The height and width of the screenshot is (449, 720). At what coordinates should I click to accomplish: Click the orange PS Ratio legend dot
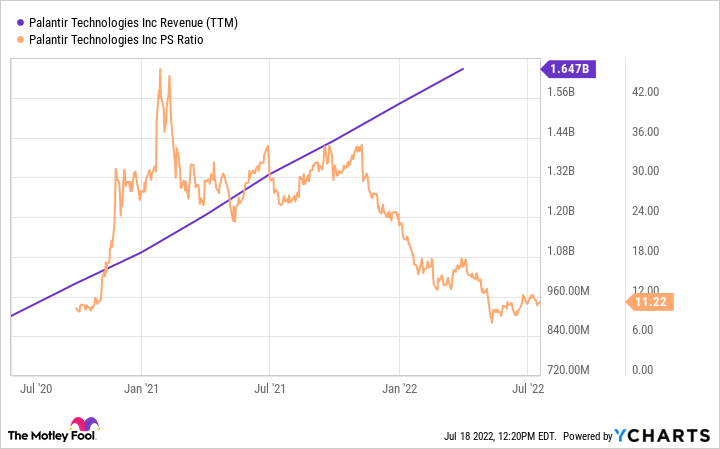pyautogui.click(x=20, y=40)
